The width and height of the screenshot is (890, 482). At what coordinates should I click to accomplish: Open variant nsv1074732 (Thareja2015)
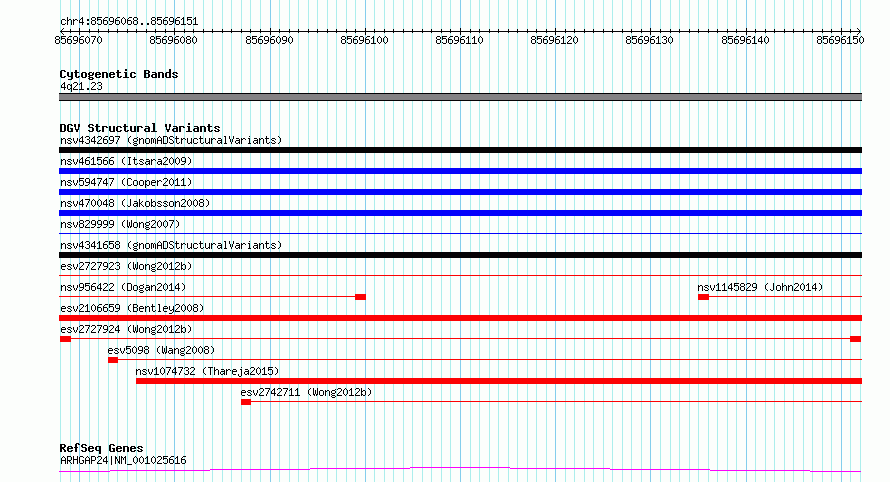tap(207, 371)
